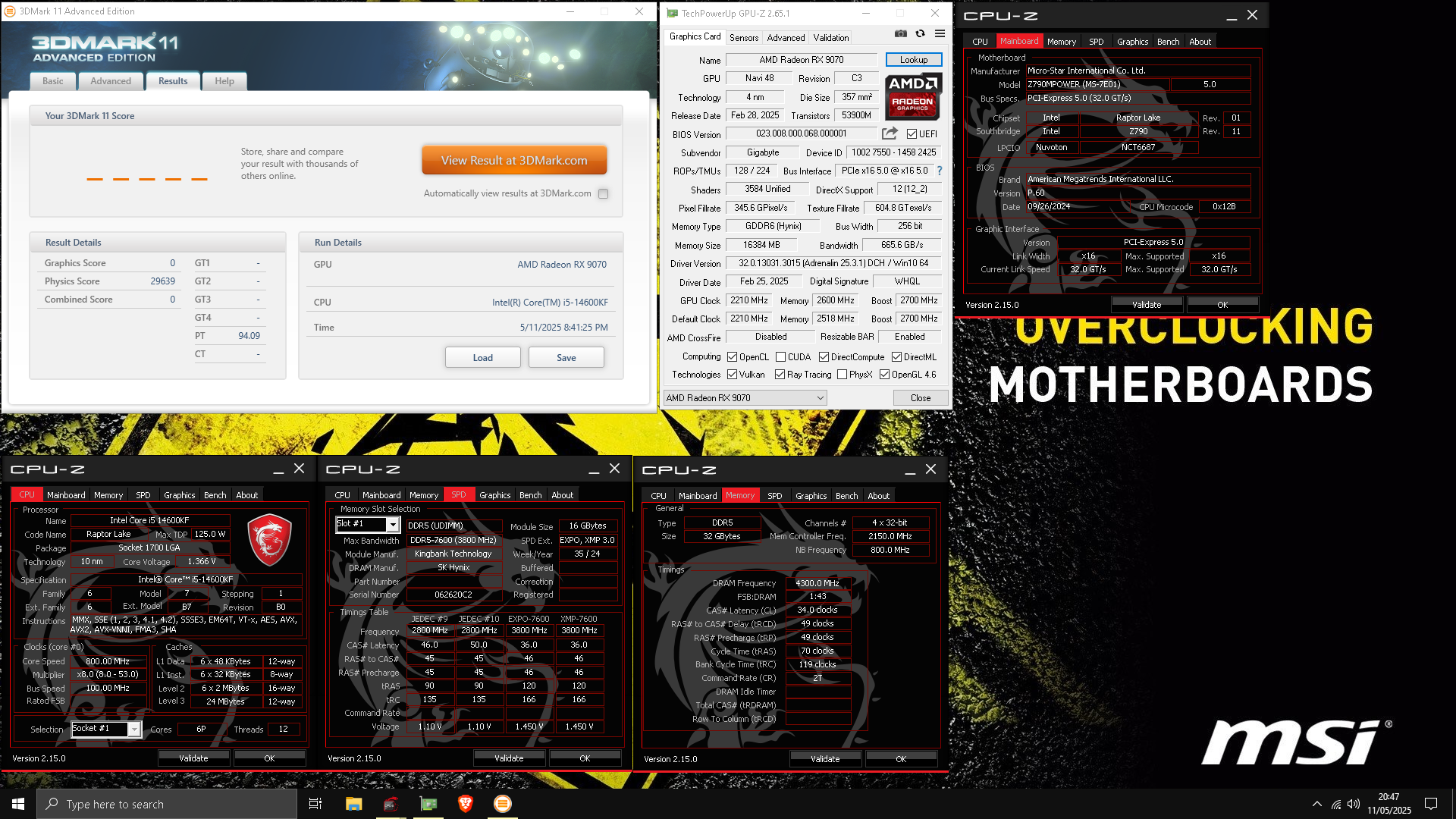
Task: Open the Slot #1 dropdown in SPD
Action: coord(368,524)
